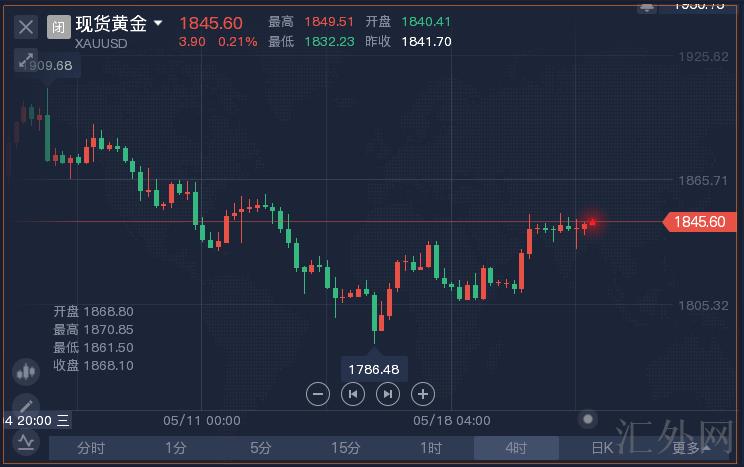744x467 pixels.
Task: Select the 5分 timeframe tab
Action: (x=261, y=448)
